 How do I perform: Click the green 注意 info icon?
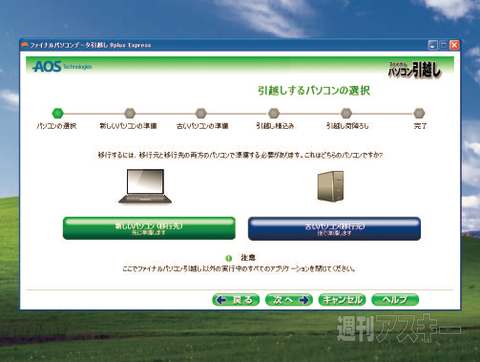pos(228,258)
